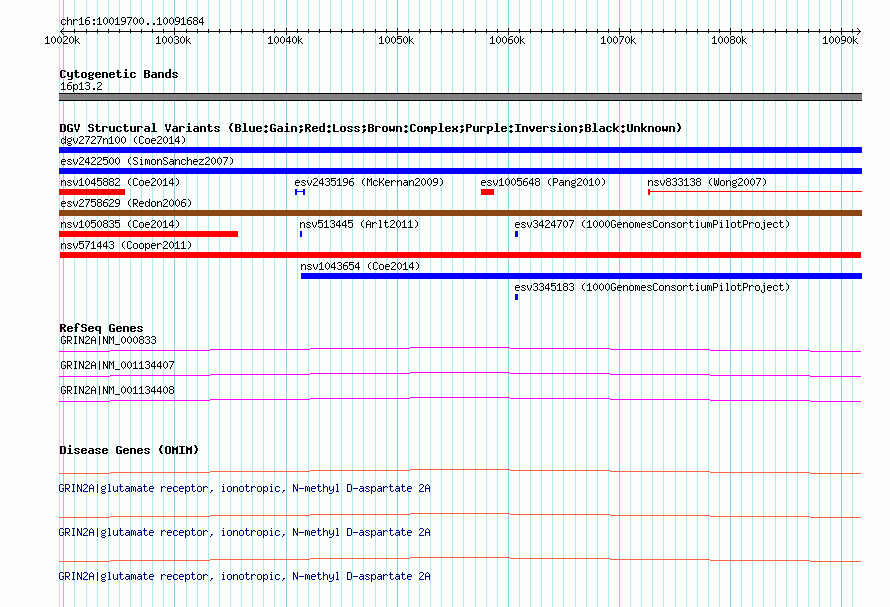
Task: Select the esv2435196 (McKernan2009) small blue marker
Action: tap(300, 192)
